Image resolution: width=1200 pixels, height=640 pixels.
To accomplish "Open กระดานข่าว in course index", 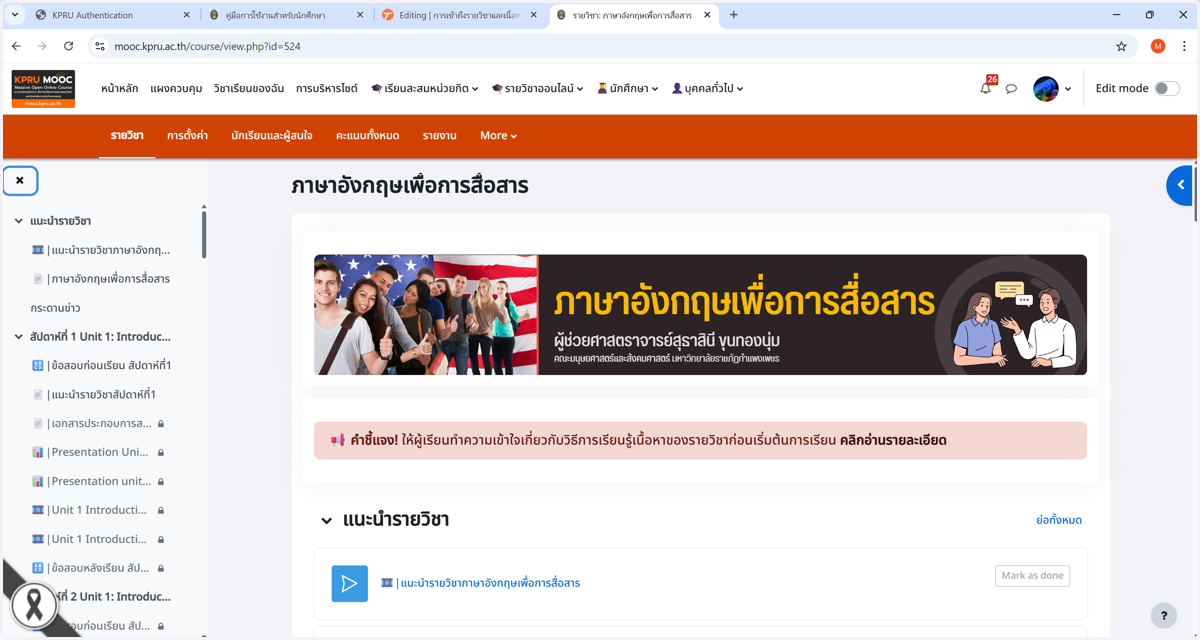I will click(56, 308).
